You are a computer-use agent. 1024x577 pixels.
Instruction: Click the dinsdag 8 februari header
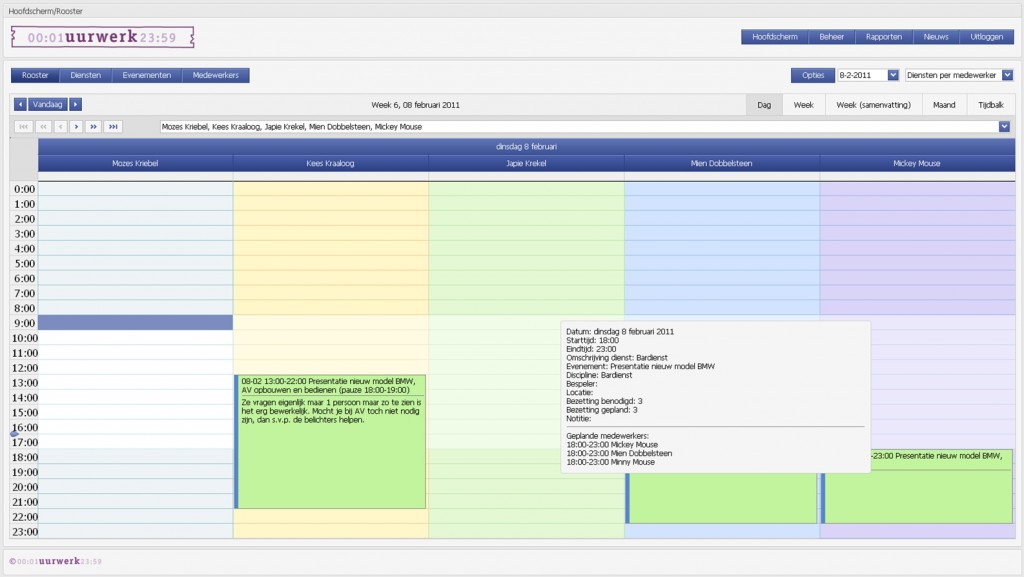[x=526, y=146]
